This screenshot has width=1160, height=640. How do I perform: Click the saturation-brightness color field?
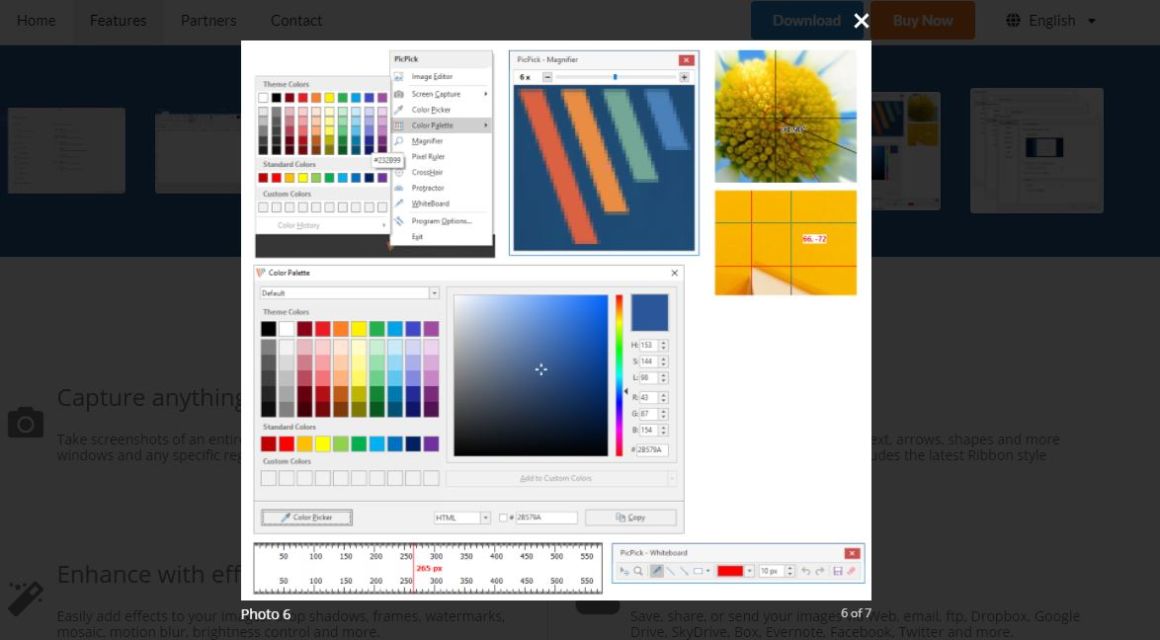(x=530, y=375)
